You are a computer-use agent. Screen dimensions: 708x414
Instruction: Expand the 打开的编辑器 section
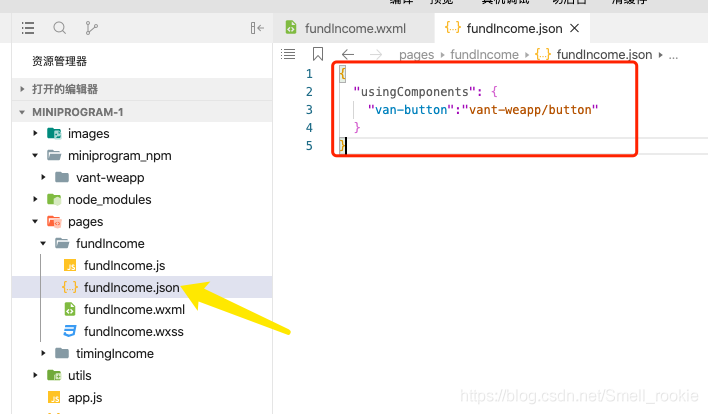(x=23, y=89)
